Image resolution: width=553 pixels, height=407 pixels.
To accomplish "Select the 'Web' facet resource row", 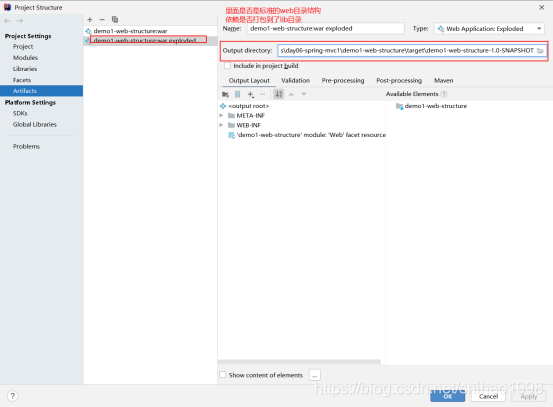I will point(307,135).
